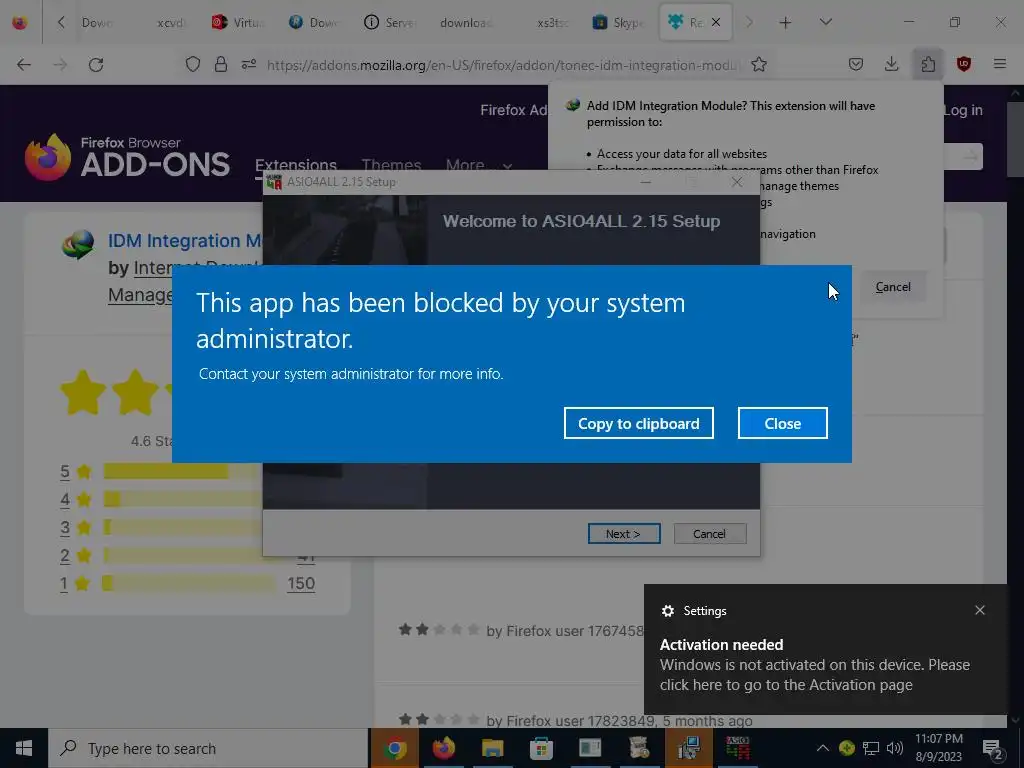1024x768 pixels.
Task: Open the volume tray icon
Action: tap(895, 748)
